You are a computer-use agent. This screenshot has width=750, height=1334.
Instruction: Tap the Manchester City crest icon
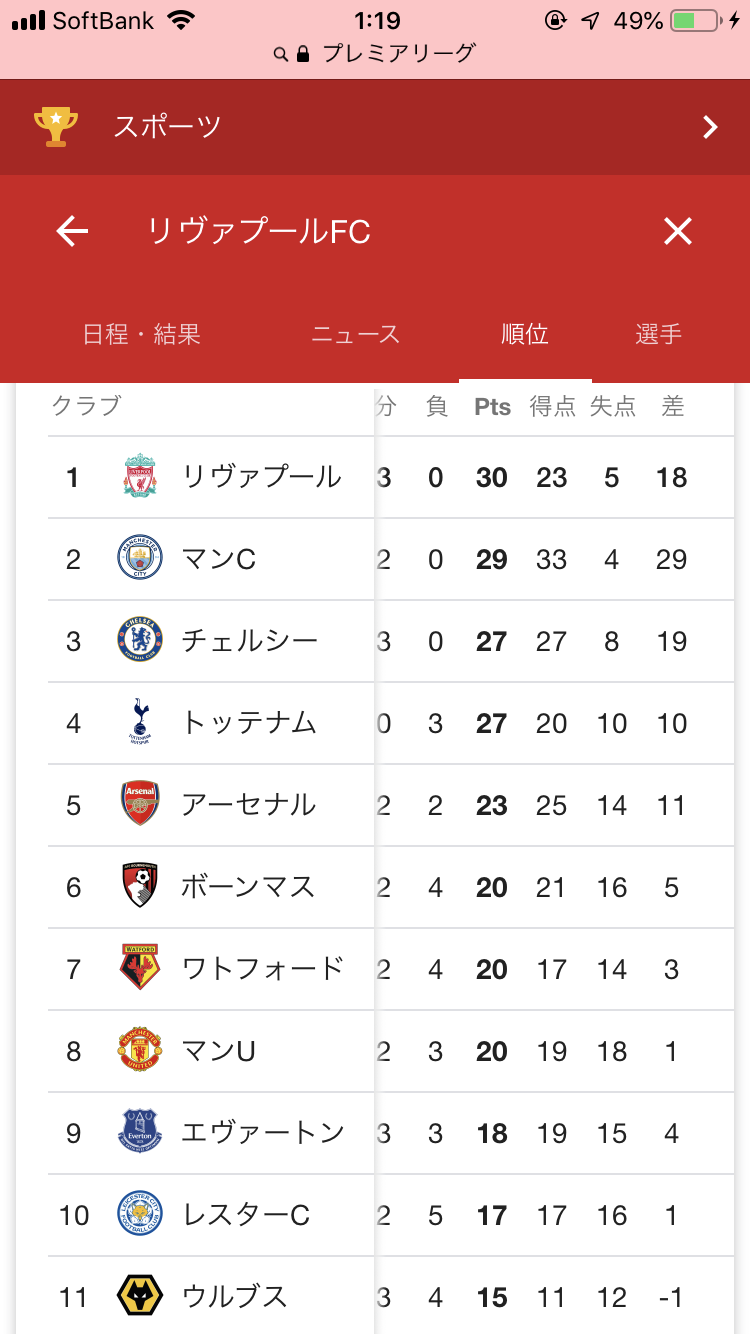[x=140, y=559]
